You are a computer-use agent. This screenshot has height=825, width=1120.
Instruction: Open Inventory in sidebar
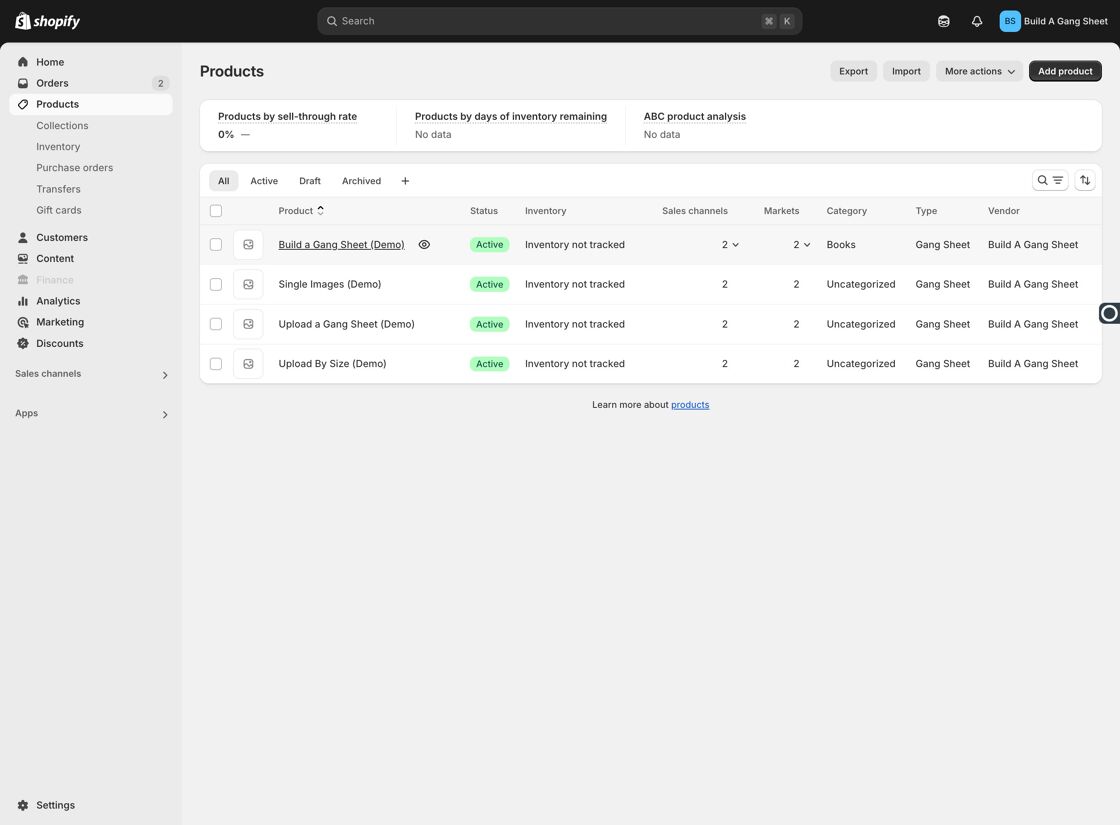[x=58, y=146]
